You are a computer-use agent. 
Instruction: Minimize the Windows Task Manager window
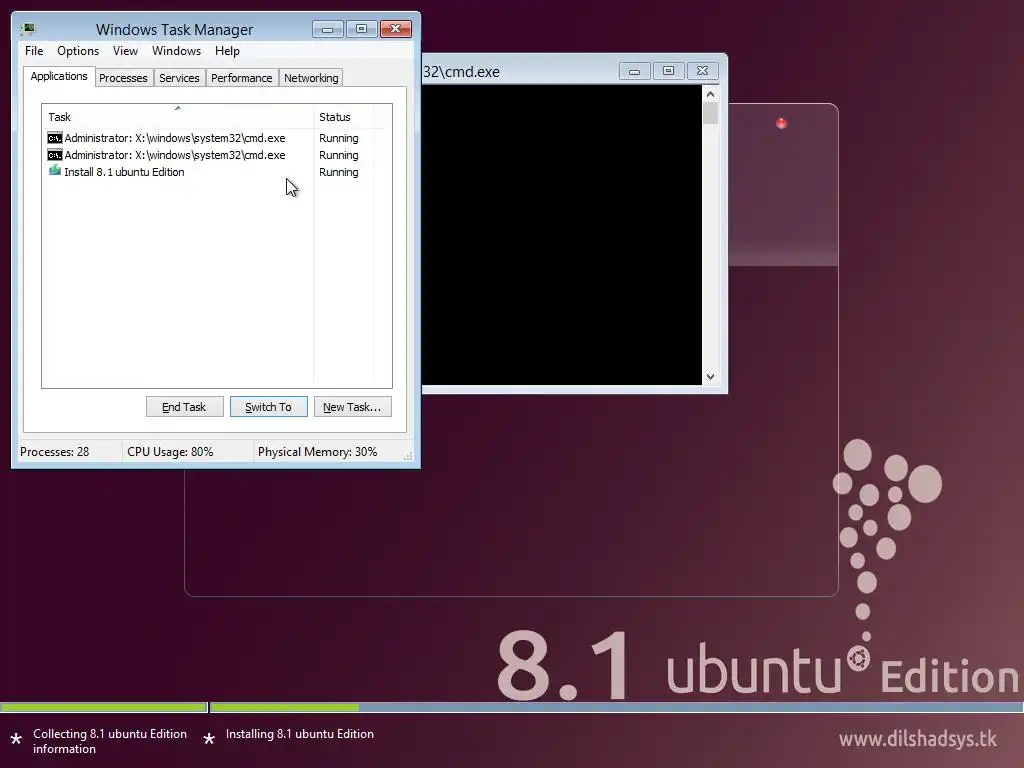coord(327,29)
